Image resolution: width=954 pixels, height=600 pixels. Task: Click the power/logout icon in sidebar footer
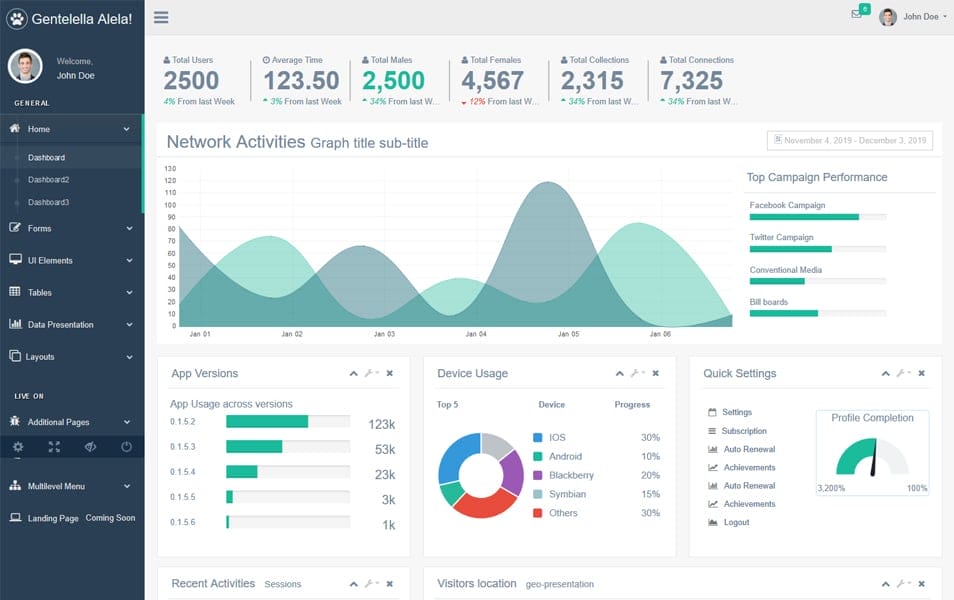click(x=127, y=447)
